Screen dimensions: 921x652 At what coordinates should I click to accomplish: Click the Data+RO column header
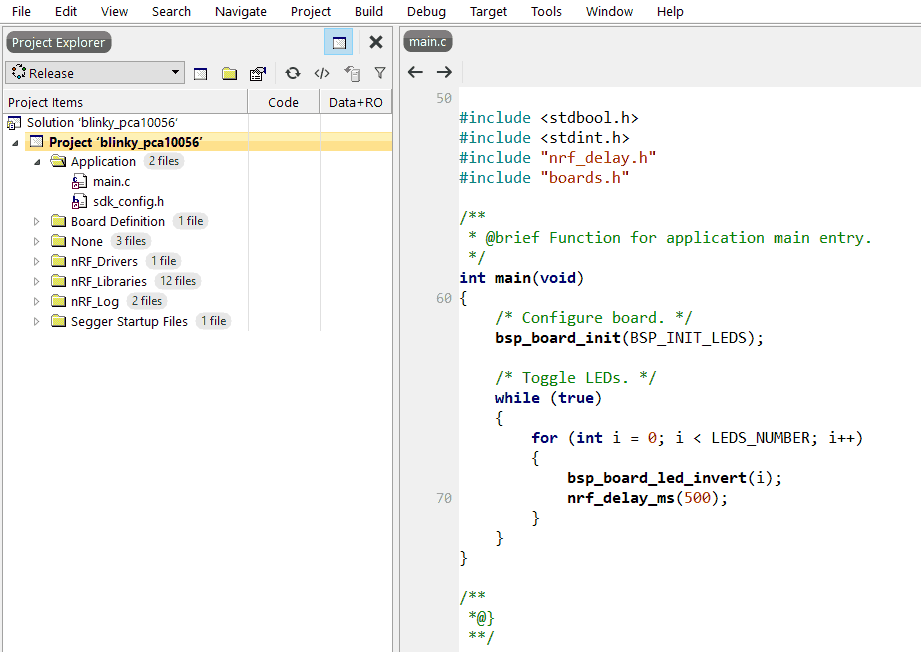(355, 102)
